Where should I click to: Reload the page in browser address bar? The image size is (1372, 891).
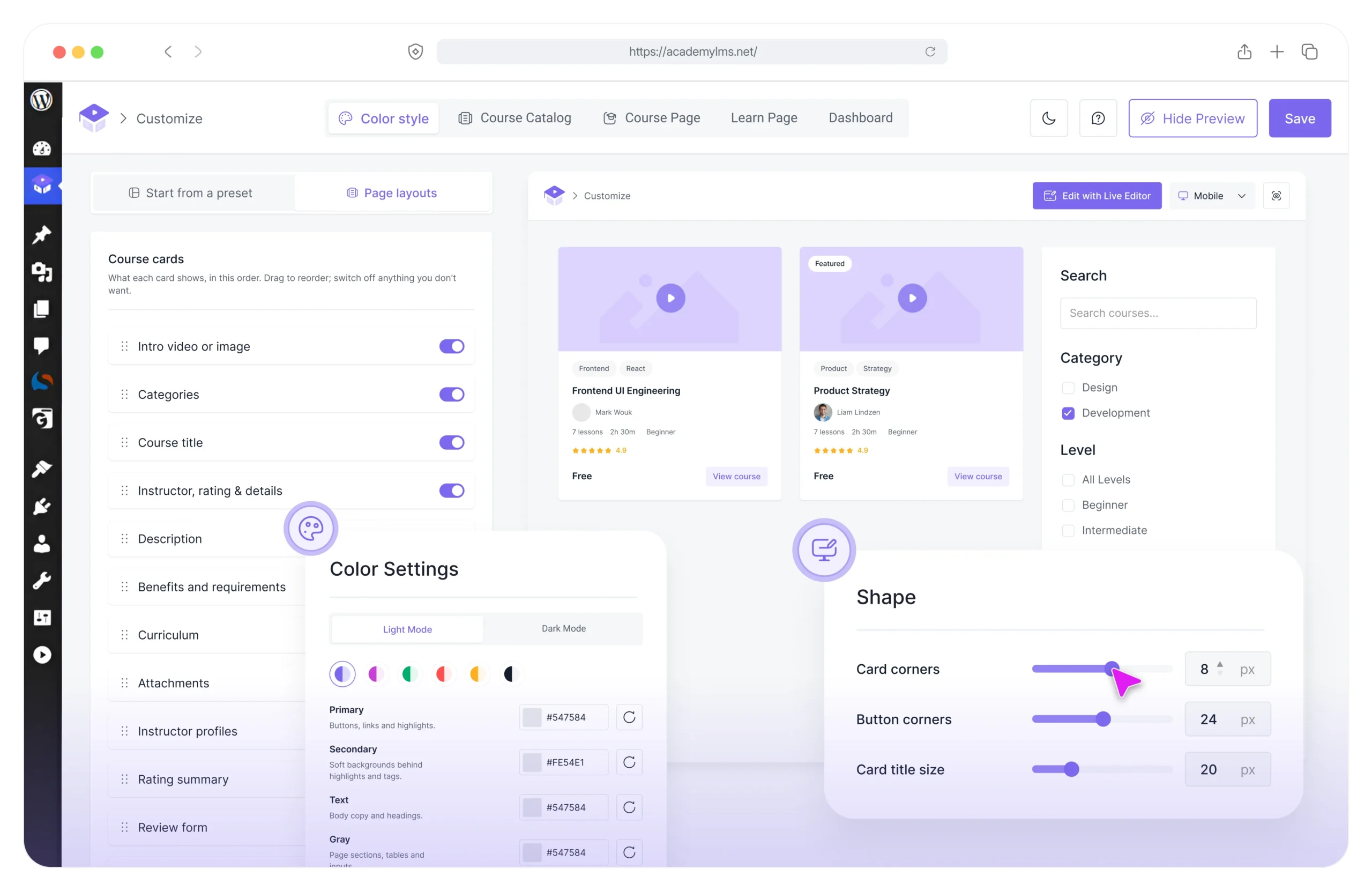click(x=929, y=52)
